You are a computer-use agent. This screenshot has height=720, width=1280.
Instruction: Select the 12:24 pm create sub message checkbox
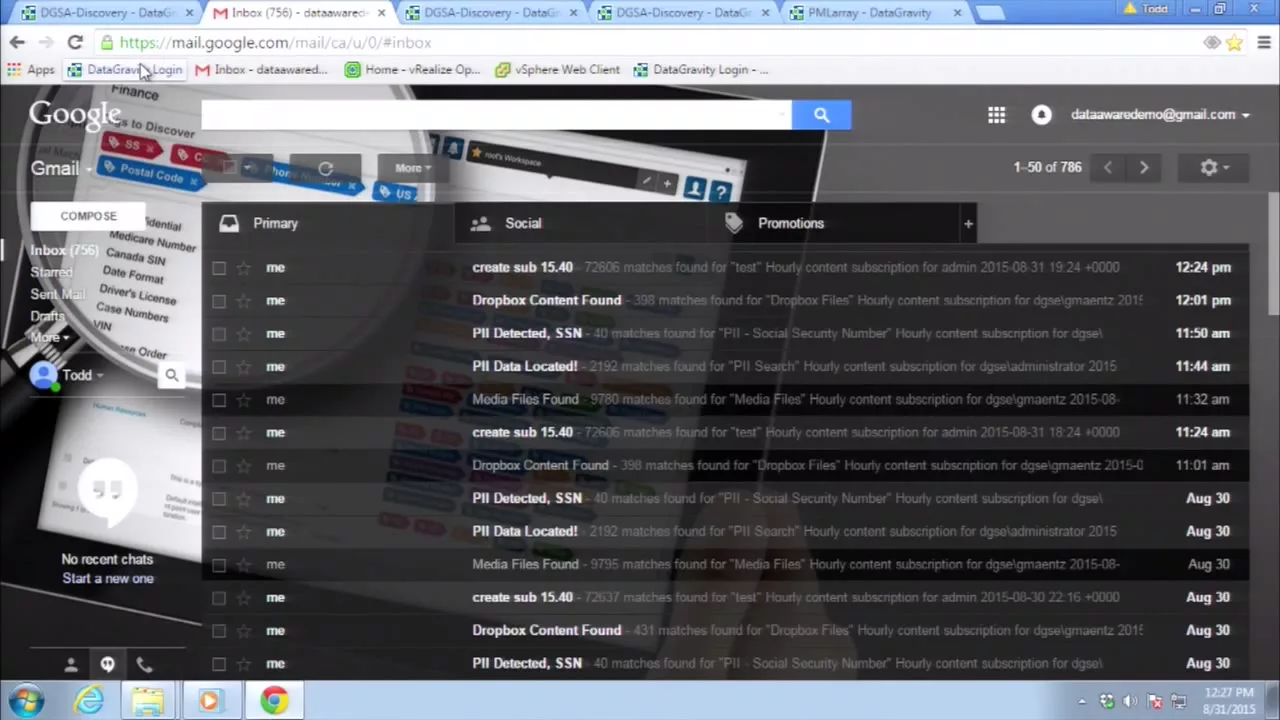coord(219,268)
